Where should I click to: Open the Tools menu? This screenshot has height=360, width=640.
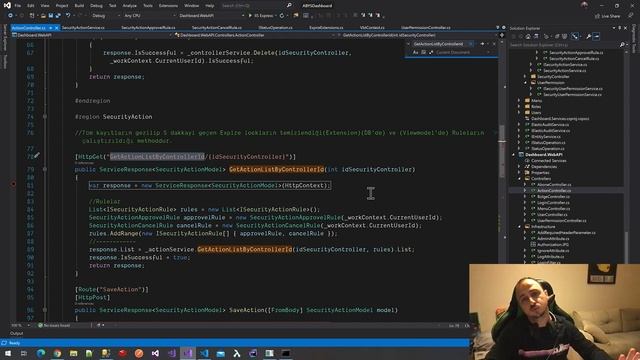148,6
